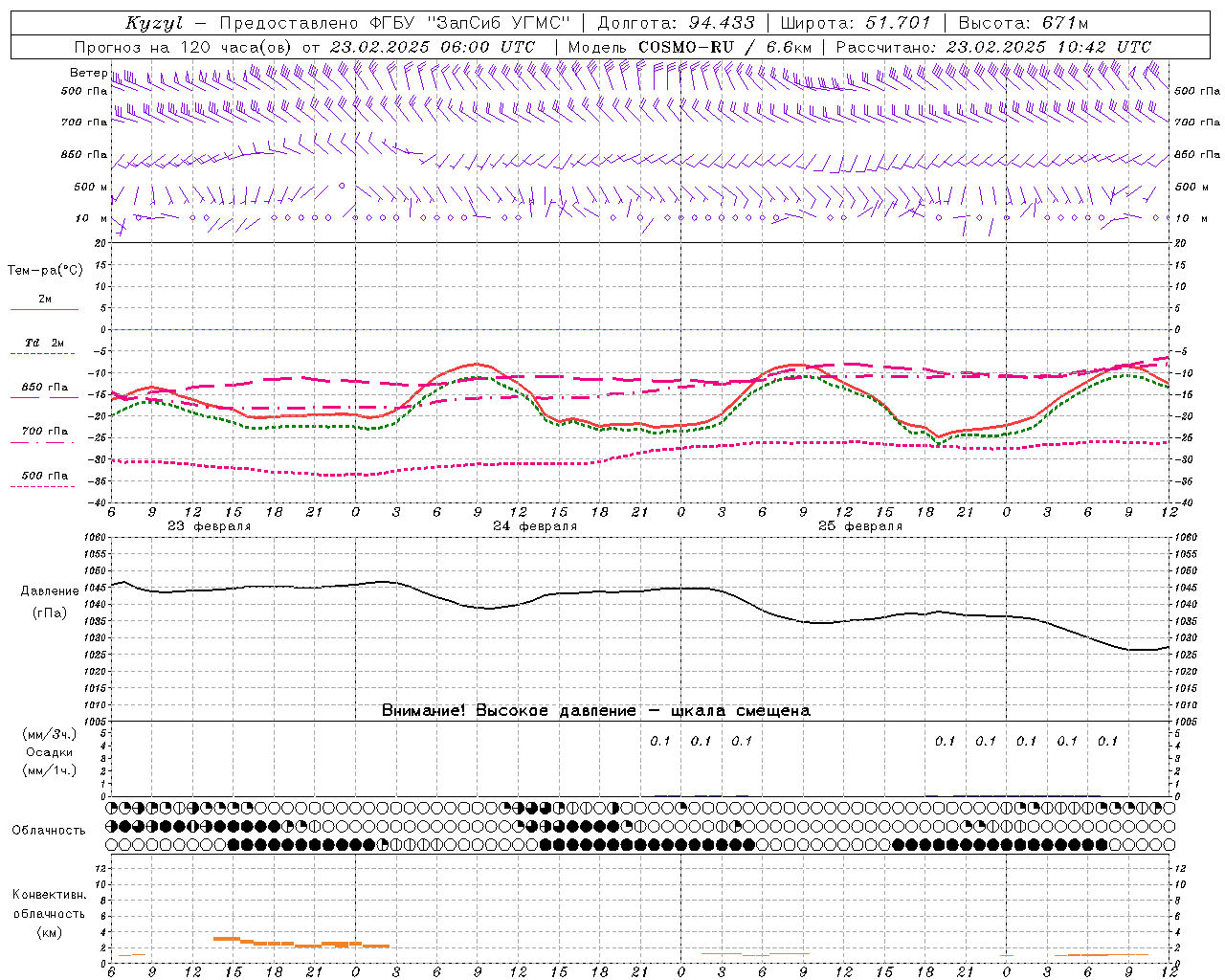The image size is (1225, 980).
Task: Click the "Конвективн." convective cloud label
Action: coord(49,895)
